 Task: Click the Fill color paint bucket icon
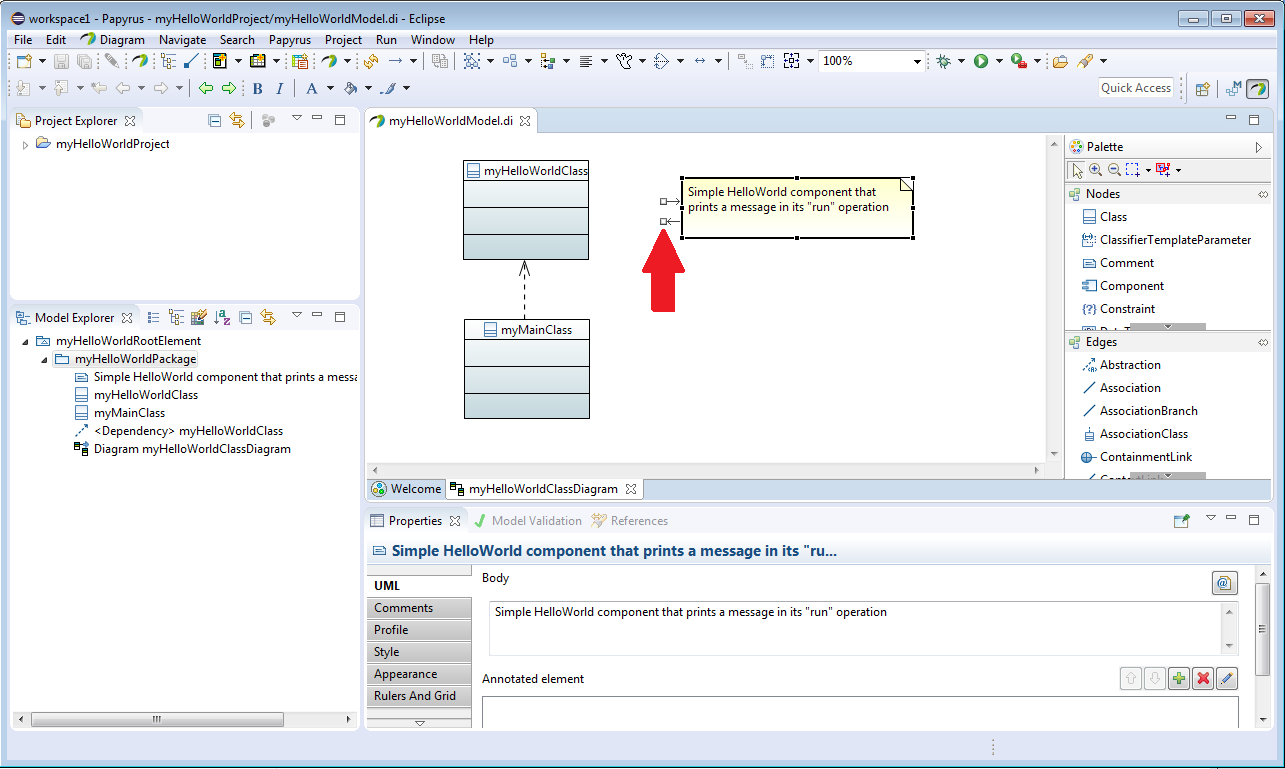coord(350,88)
